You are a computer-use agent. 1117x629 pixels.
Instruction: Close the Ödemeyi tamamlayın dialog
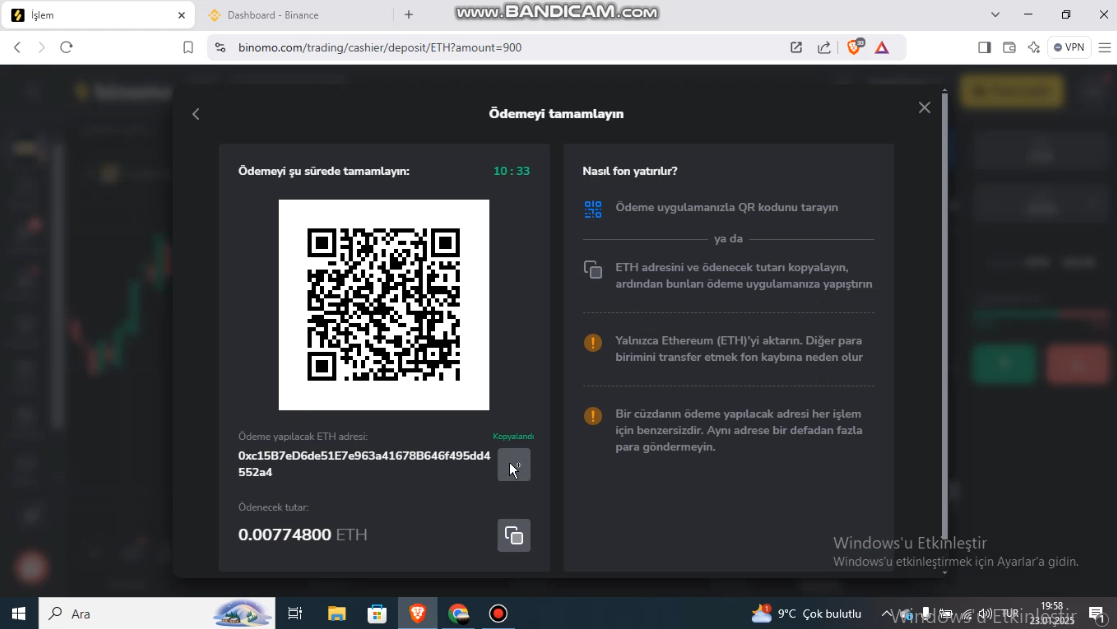coord(924,108)
